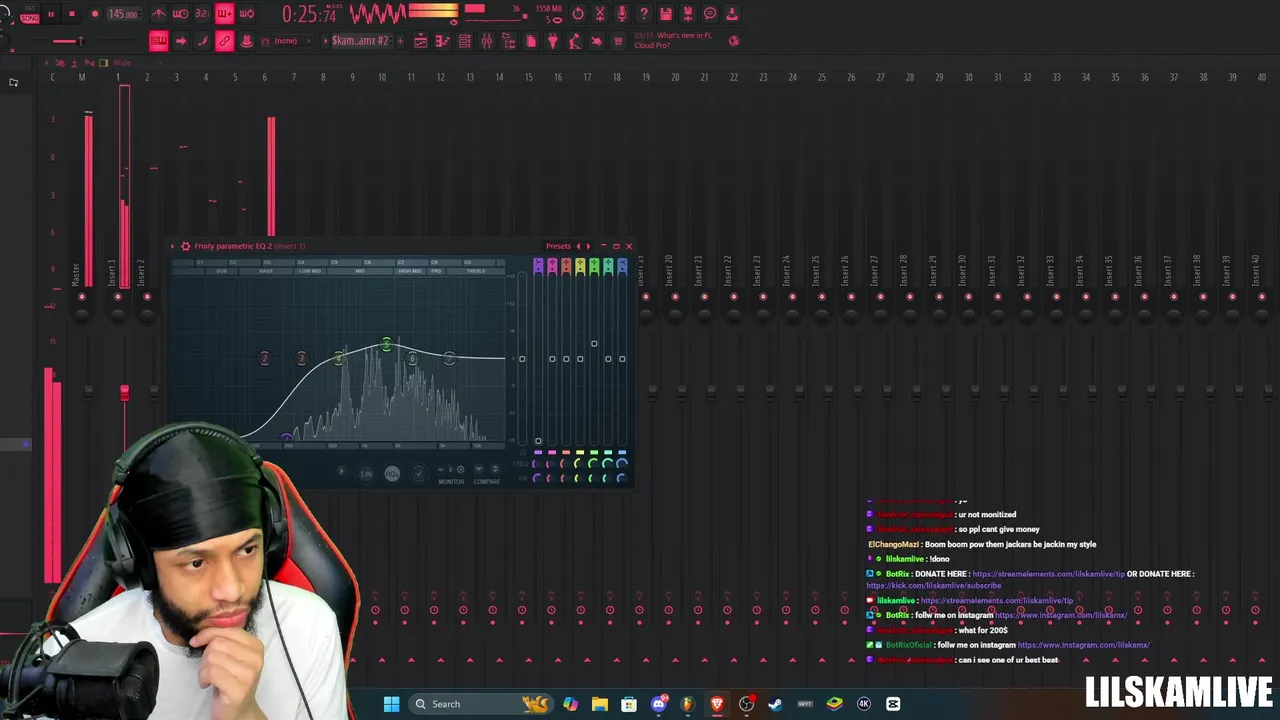Image resolution: width=1280 pixels, height=720 pixels.
Task: Click the record button in transport
Action: (95, 14)
